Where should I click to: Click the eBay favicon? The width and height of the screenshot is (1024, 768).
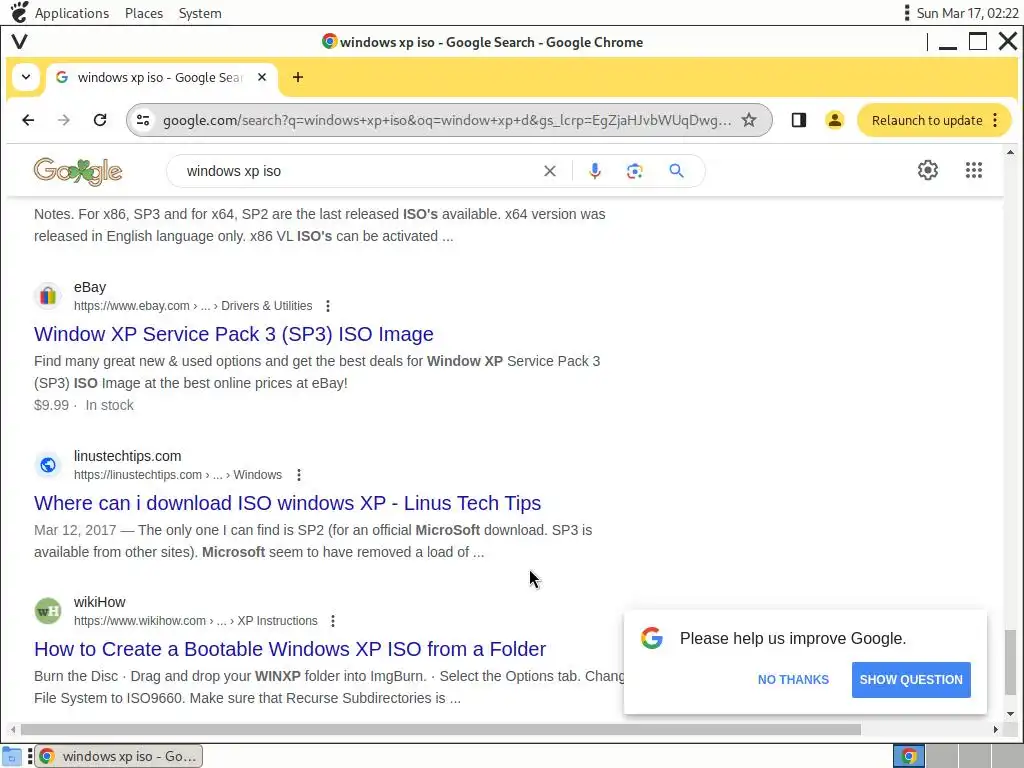(x=48, y=296)
